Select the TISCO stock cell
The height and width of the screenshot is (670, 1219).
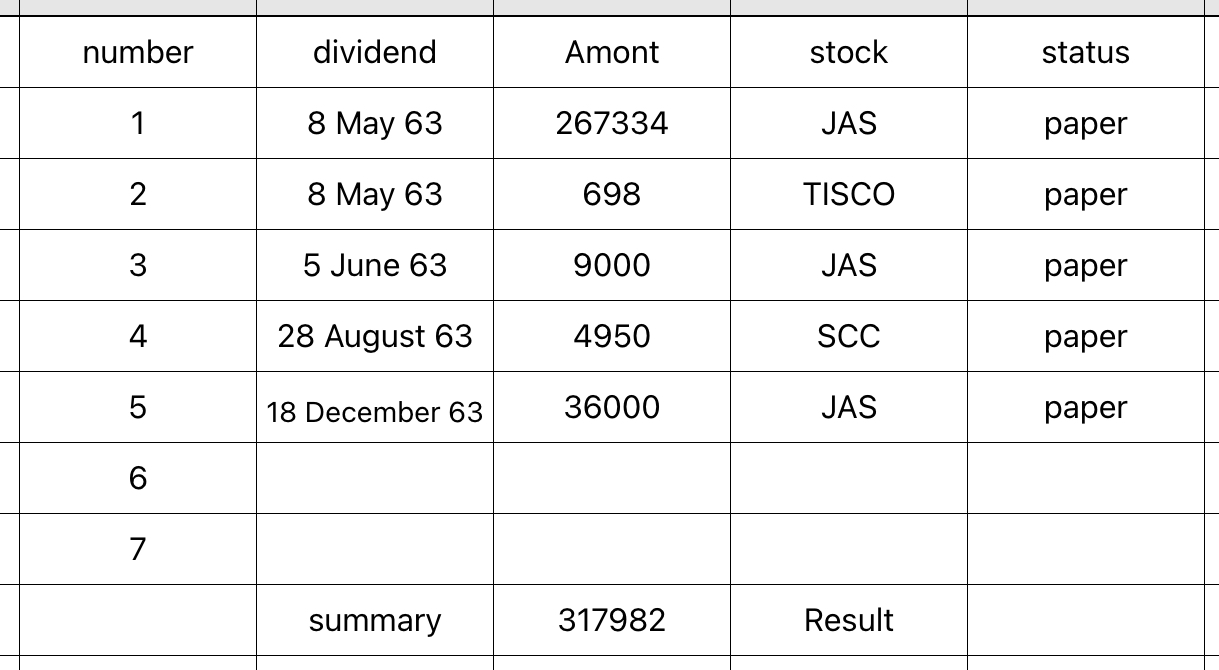click(849, 194)
